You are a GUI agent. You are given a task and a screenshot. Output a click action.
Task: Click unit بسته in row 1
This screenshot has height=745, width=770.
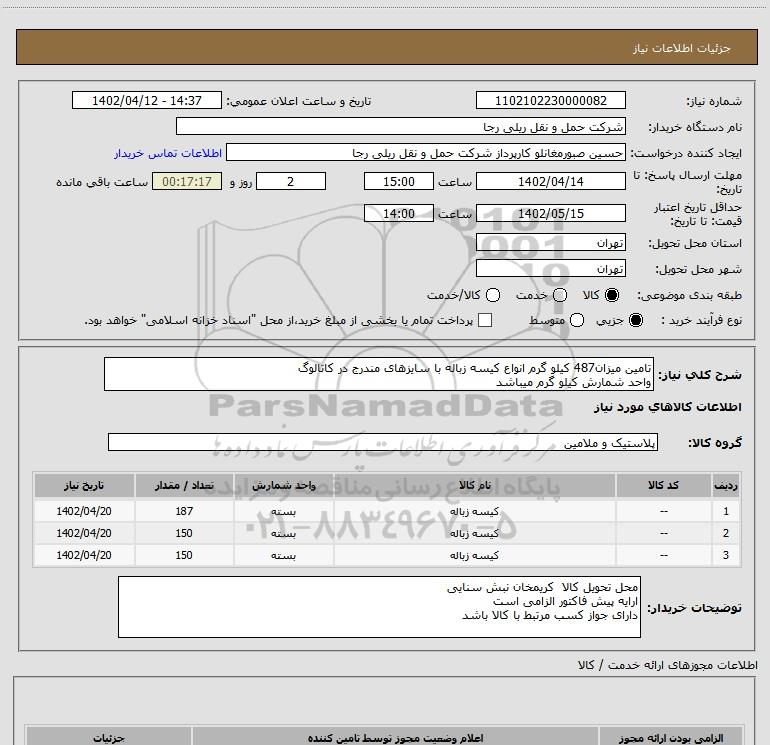pyautogui.click(x=284, y=511)
